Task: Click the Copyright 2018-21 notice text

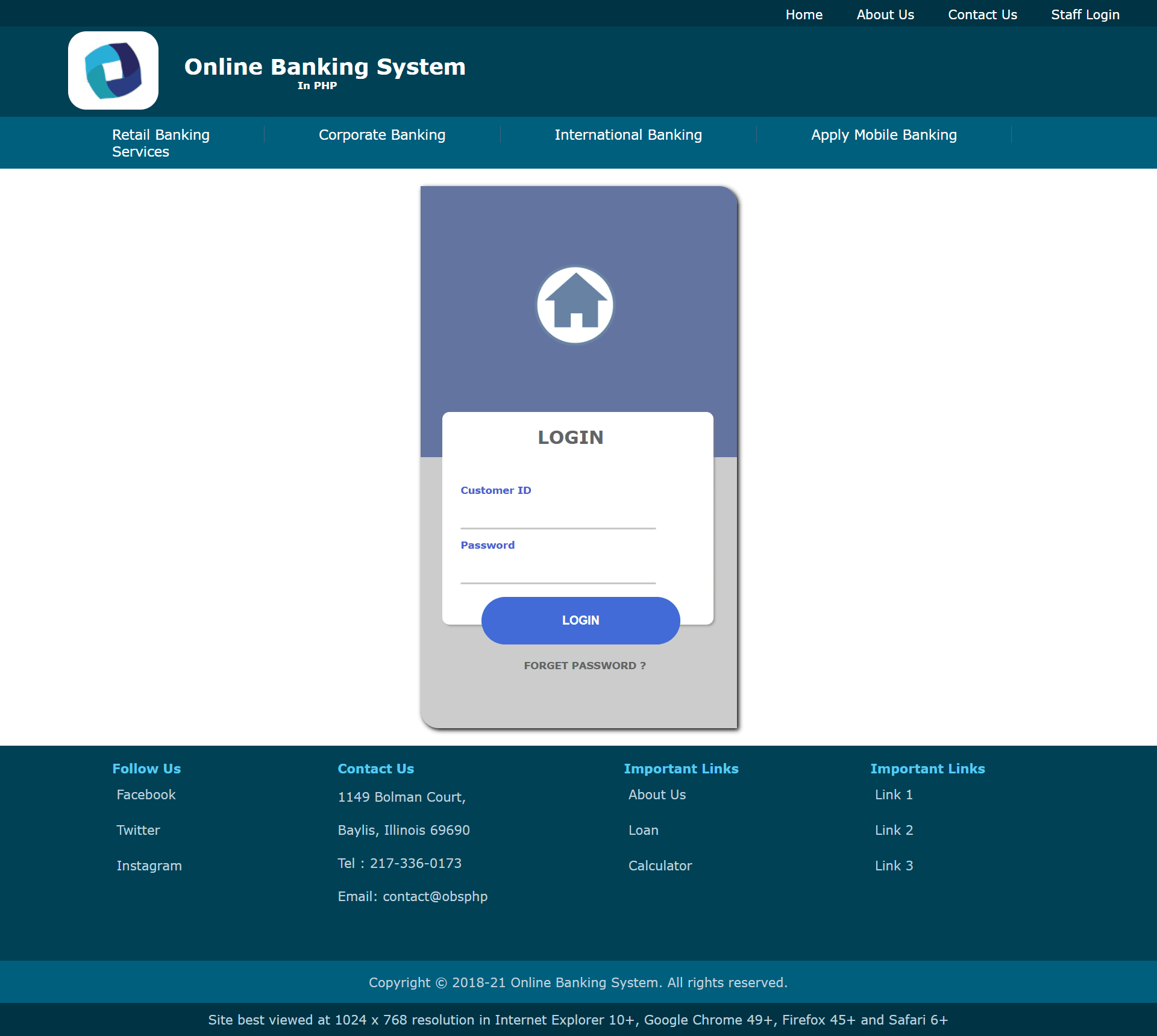Action: pos(578,982)
